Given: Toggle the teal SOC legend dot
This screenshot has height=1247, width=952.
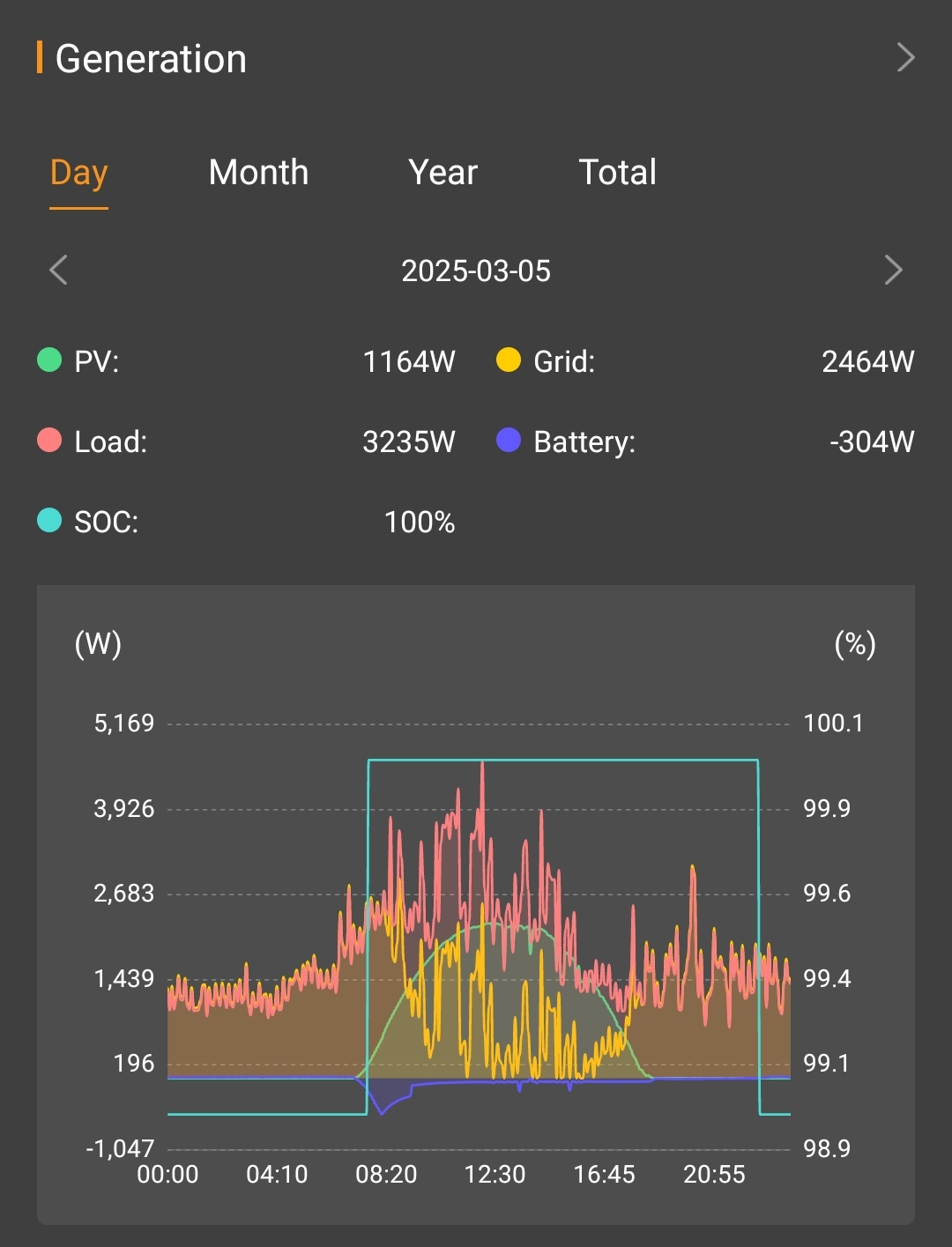Looking at the screenshot, I should point(49,521).
